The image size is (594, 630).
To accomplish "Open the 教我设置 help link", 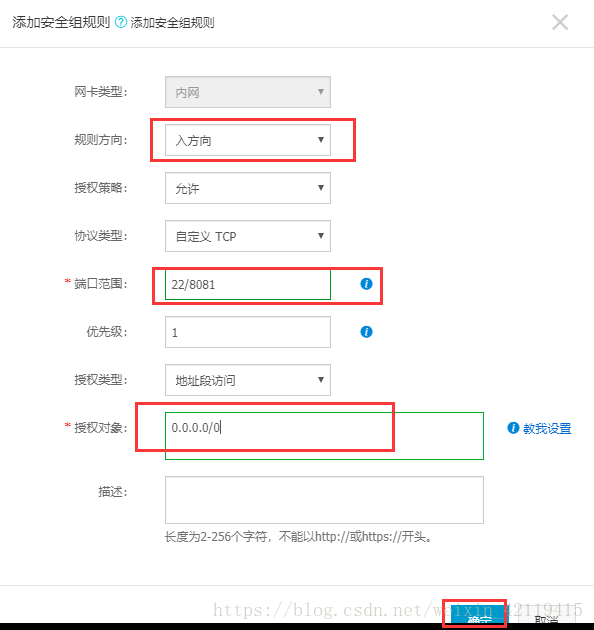I will tap(547, 428).
